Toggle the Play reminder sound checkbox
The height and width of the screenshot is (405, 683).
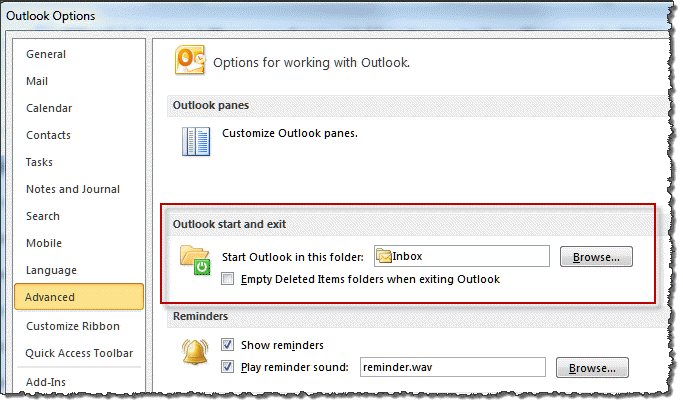(227, 367)
